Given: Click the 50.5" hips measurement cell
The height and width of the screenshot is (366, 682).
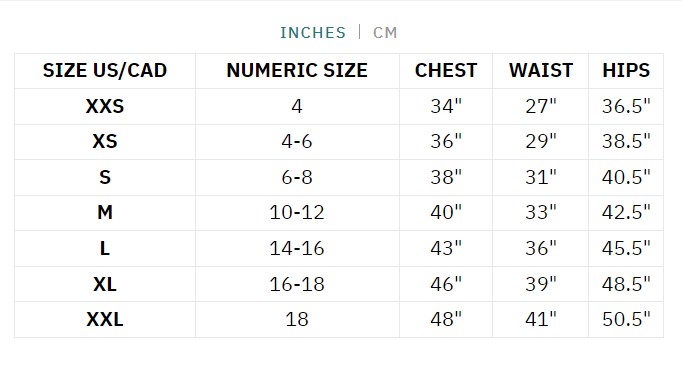Looking at the screenshot, I should coord(626,319).
